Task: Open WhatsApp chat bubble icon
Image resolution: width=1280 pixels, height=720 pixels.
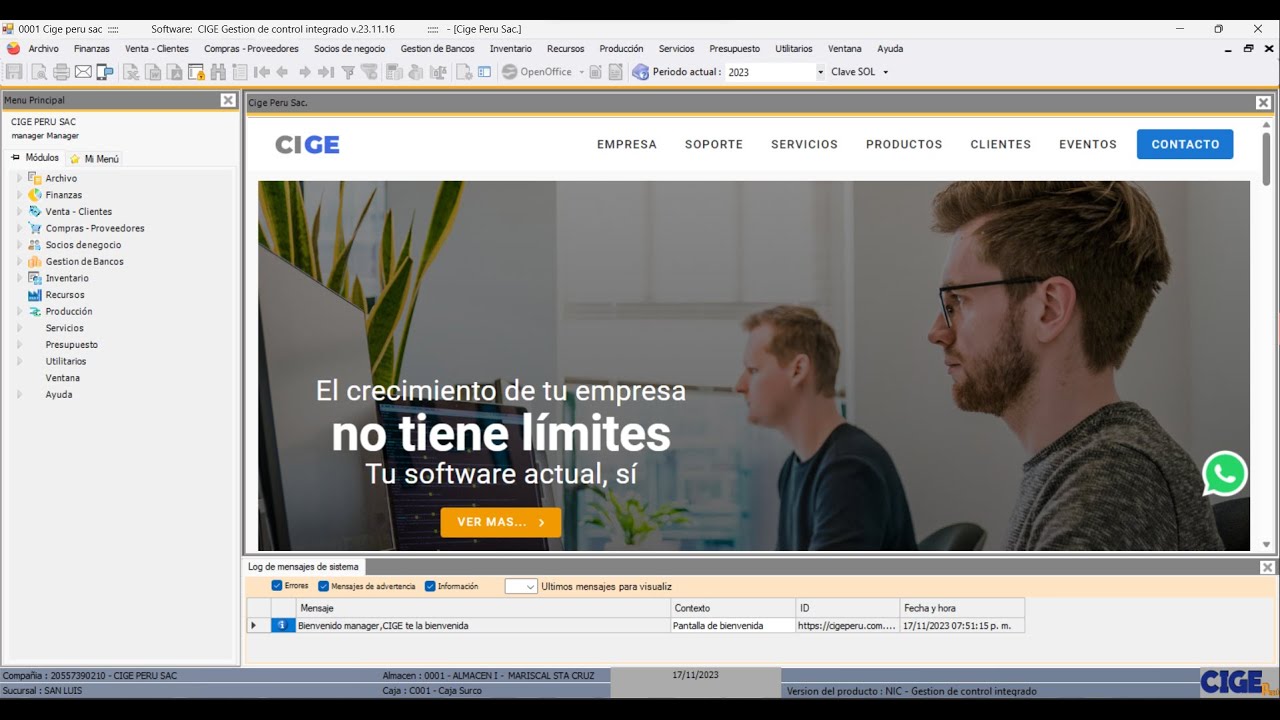Action: [x=1225, y=474]
